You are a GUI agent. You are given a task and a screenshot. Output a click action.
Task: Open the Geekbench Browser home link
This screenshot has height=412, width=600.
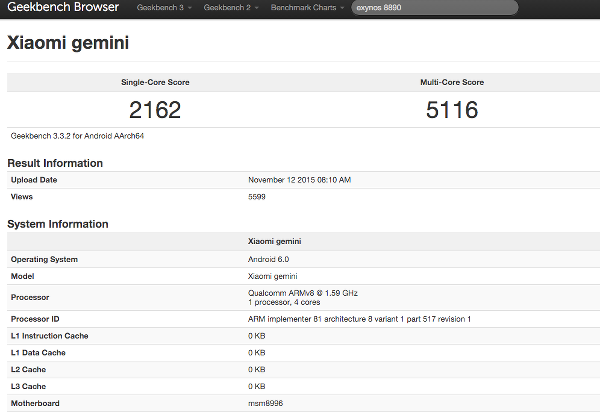coord(63,7)
